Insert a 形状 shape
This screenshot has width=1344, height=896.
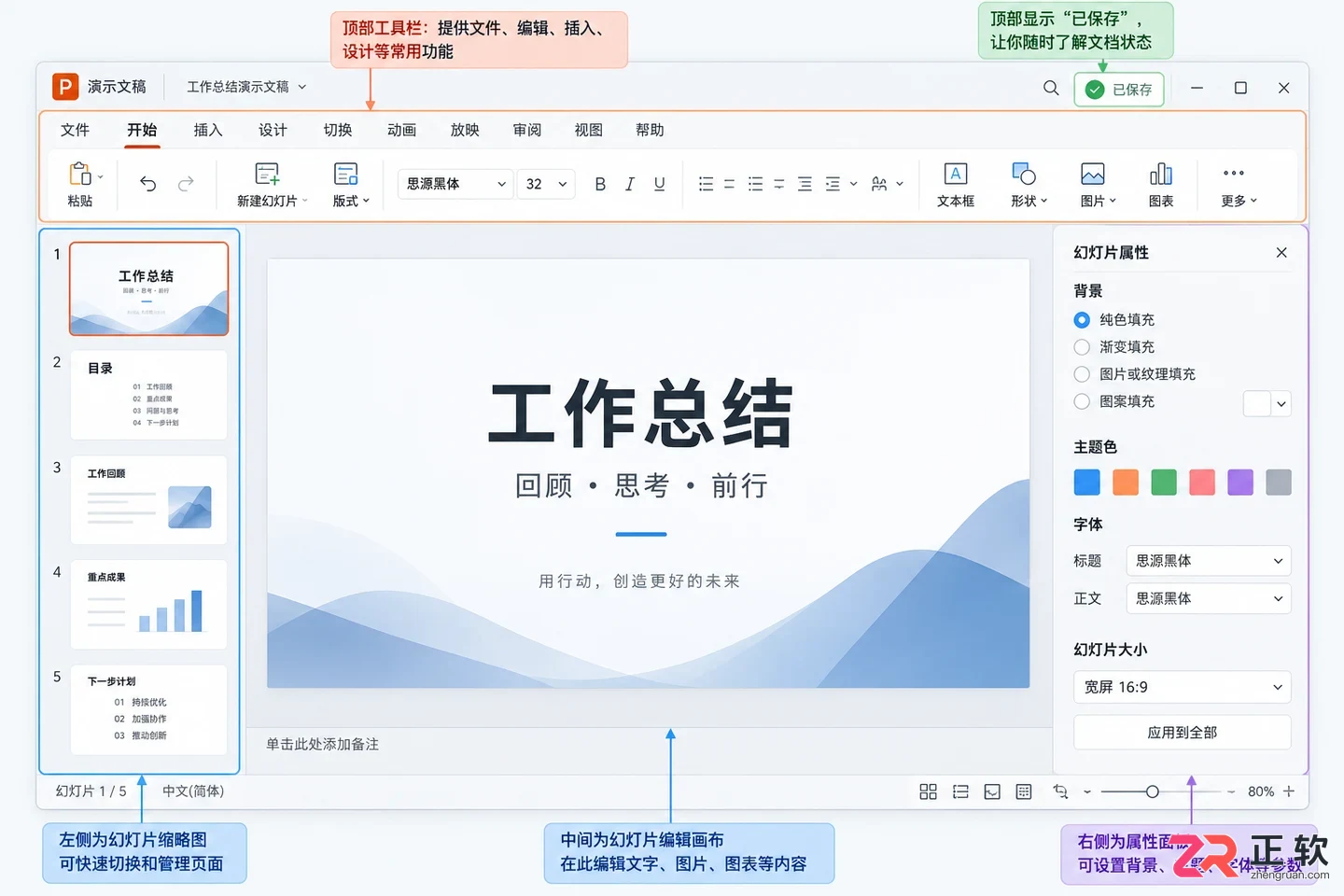coord(1029,184)
